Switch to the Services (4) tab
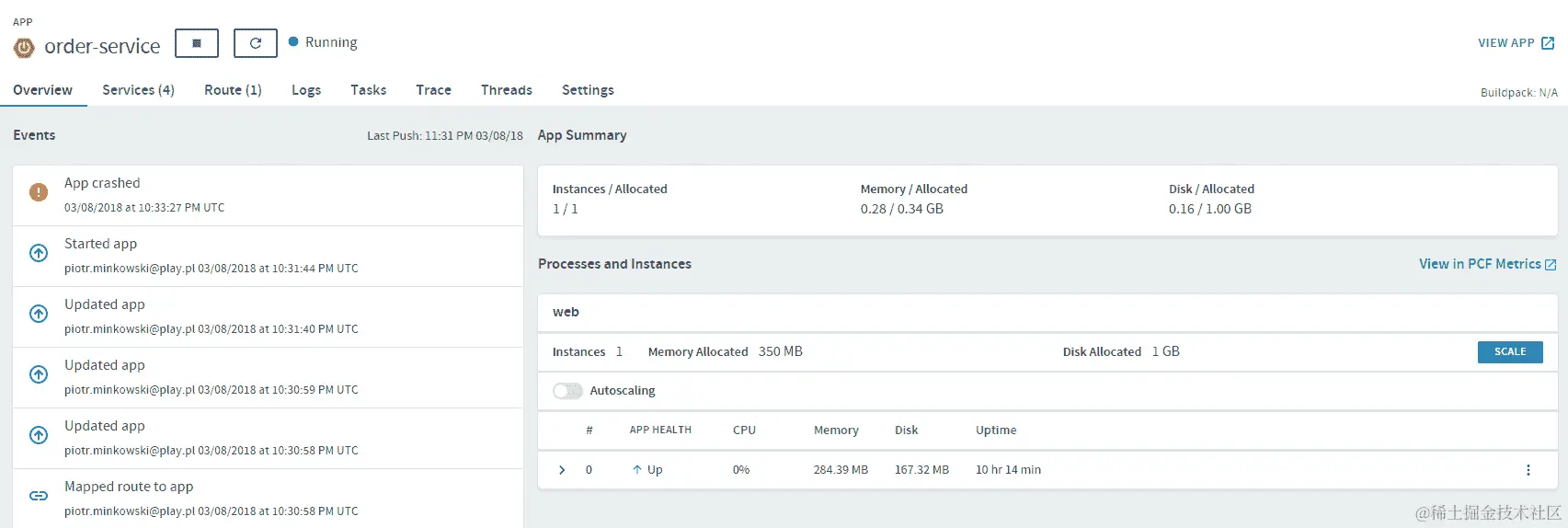The image size is (1568, 528). 138,90
